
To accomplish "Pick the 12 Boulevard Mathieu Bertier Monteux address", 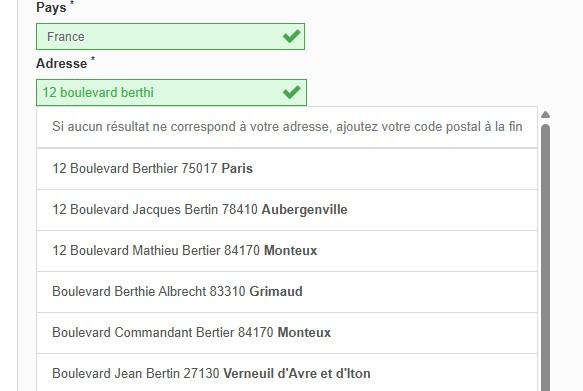I will click(x=287, y=251).
